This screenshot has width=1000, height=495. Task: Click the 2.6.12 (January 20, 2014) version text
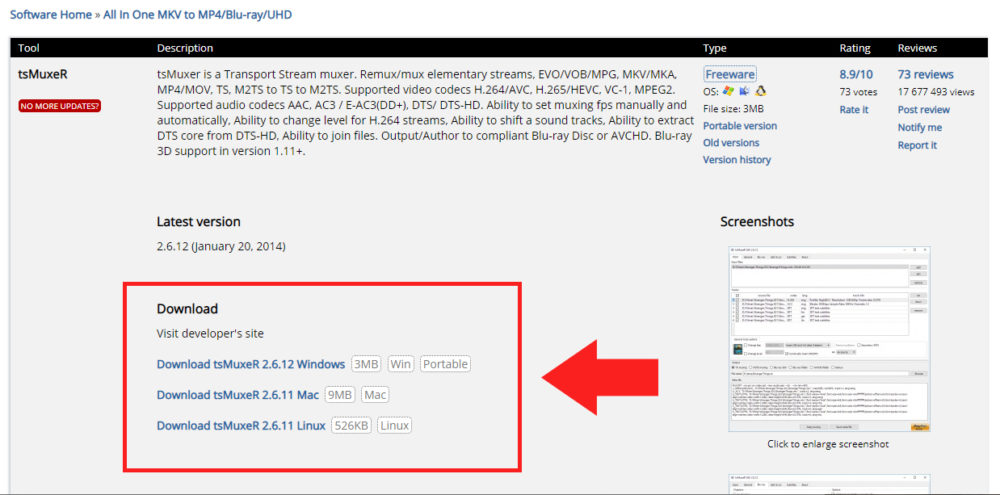click(221, 246)
